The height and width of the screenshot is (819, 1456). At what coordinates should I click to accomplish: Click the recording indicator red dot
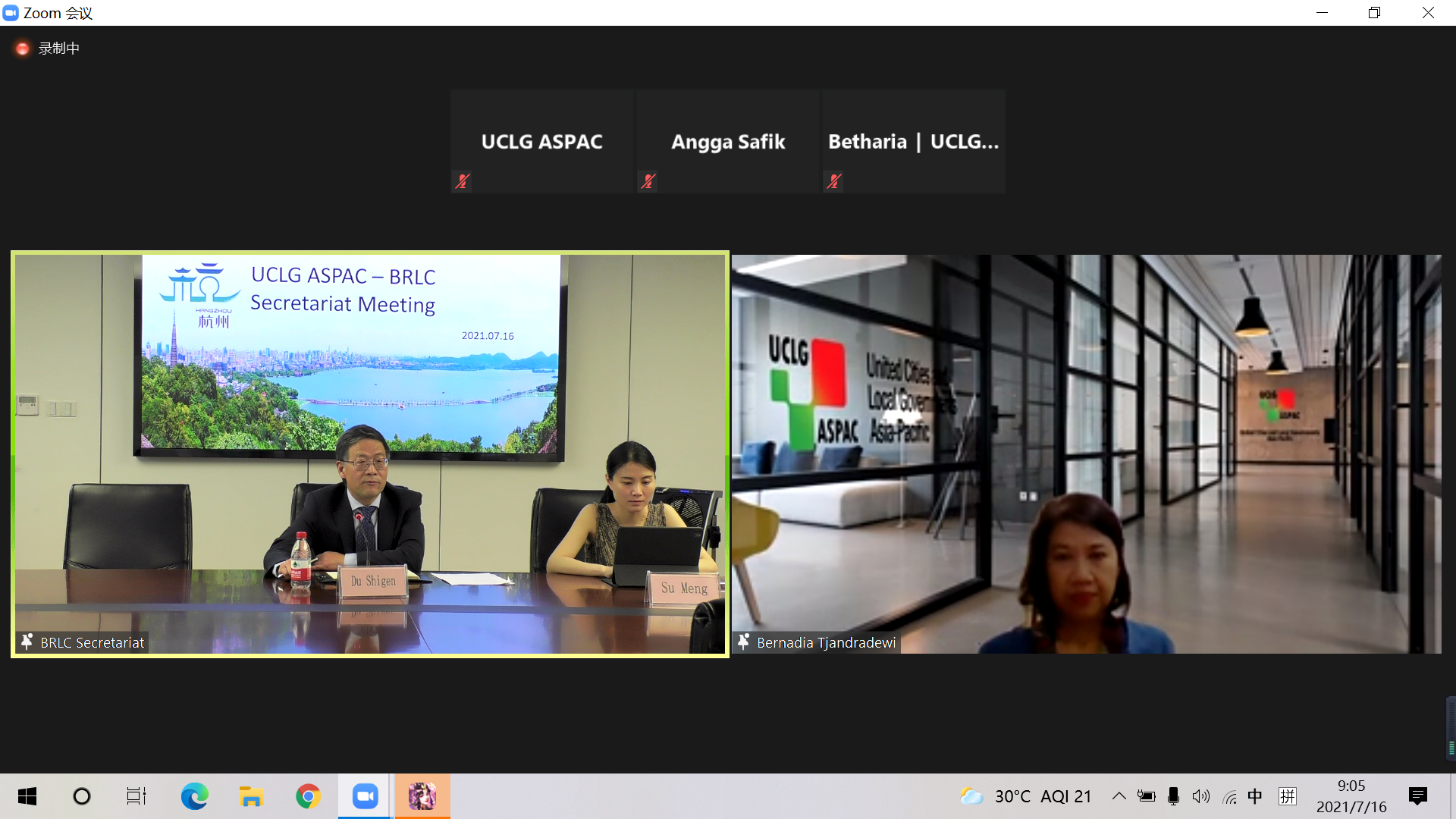[23, 49]
